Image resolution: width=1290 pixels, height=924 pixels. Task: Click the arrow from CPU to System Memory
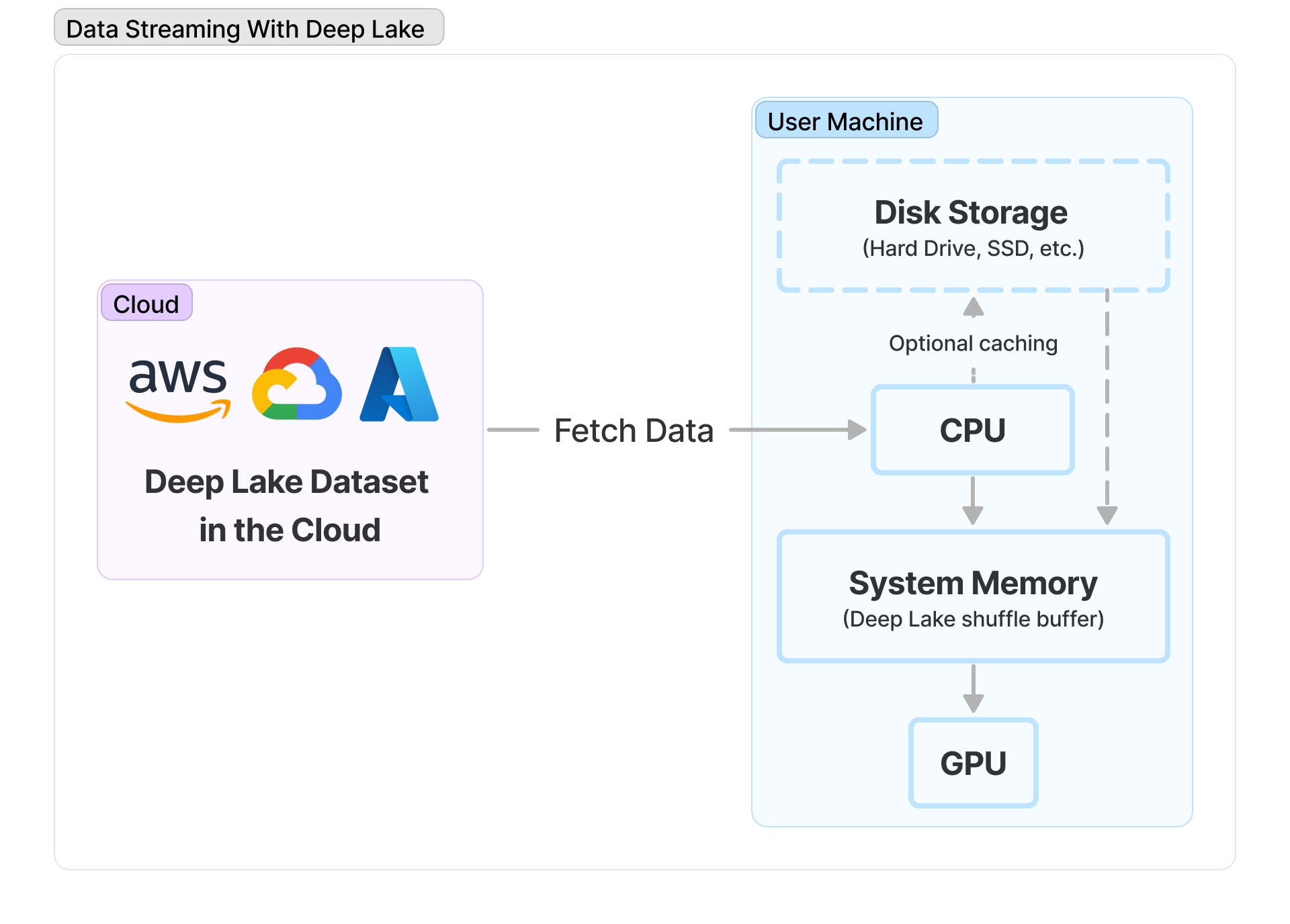[x=973, y=500]
